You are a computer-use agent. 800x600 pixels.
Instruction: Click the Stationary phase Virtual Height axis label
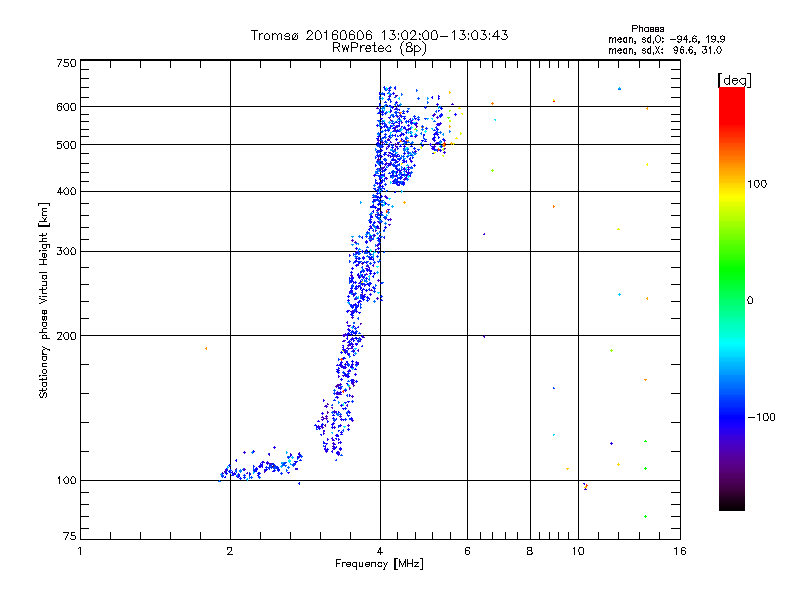44,300
